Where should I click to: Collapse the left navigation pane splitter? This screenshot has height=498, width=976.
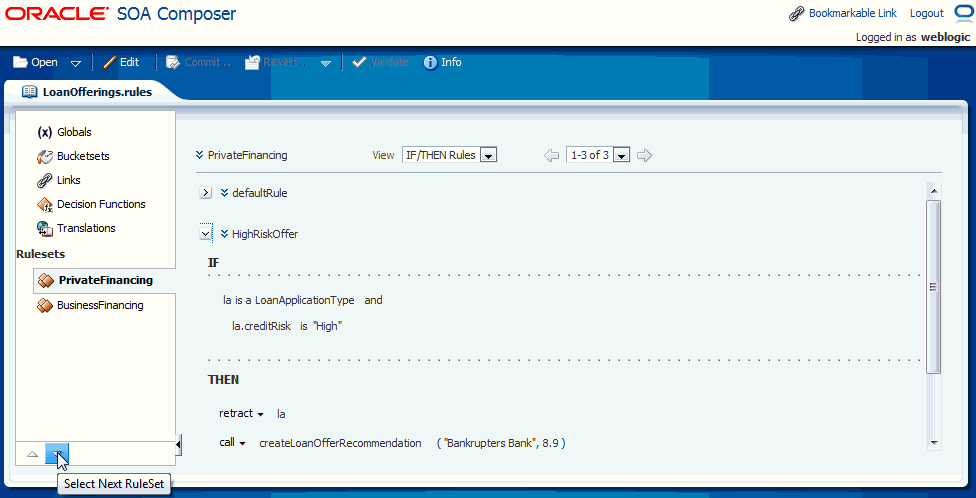(x=179, y=444)
